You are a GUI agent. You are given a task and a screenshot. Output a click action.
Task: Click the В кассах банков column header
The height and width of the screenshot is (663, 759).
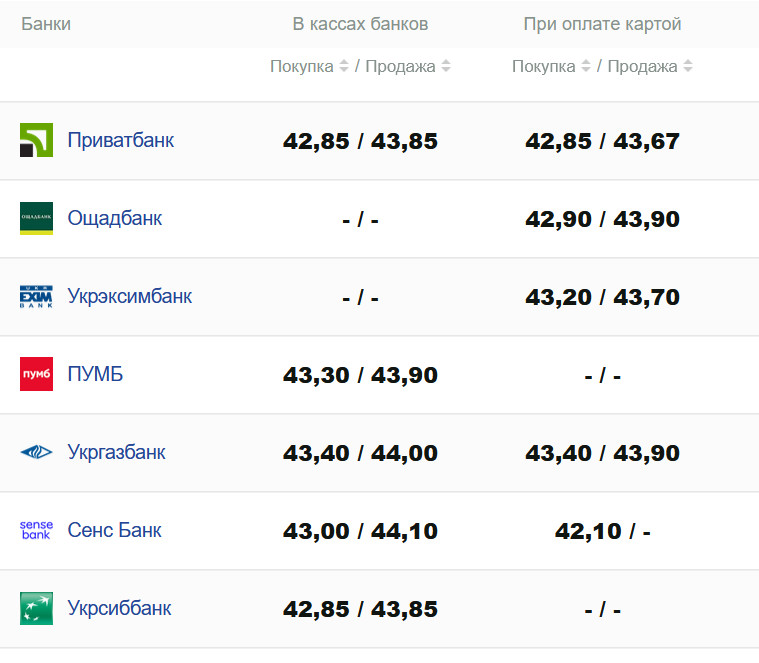360,24
